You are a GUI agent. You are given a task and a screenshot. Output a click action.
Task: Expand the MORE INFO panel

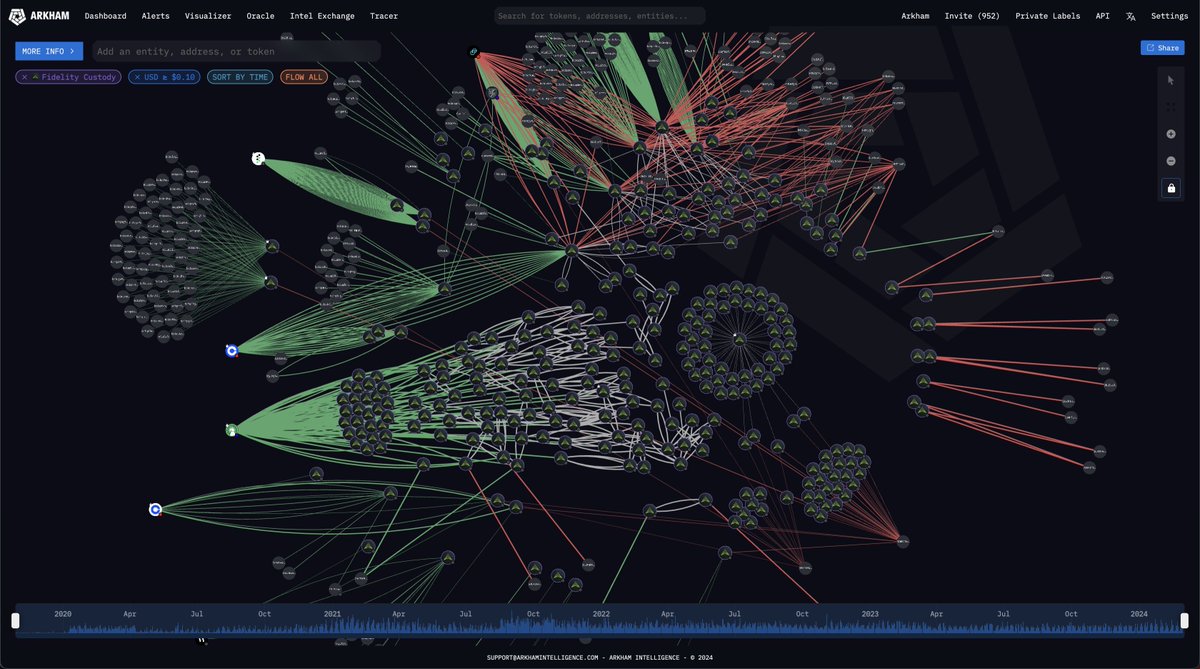(x=49, y=51)
